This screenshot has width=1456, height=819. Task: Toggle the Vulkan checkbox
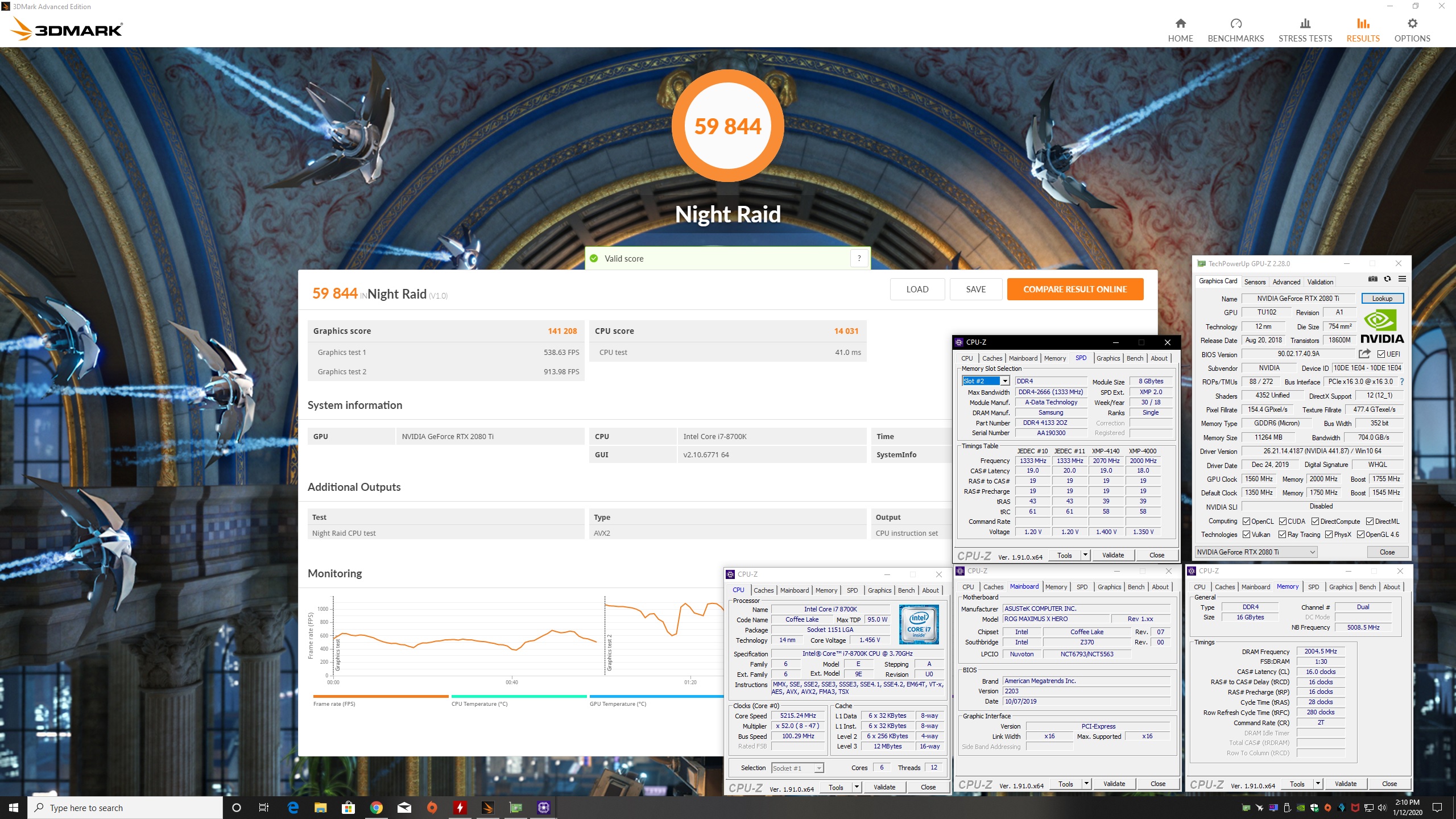click(x=1246, y=535)
